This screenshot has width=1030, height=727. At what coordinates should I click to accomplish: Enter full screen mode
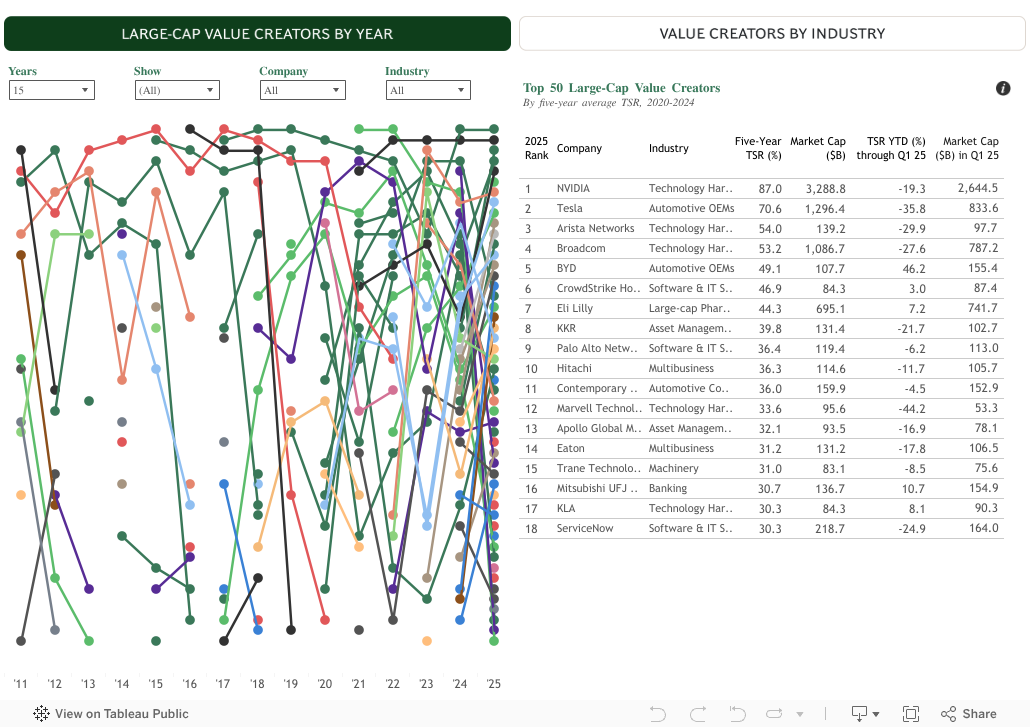tap(910, 714)
